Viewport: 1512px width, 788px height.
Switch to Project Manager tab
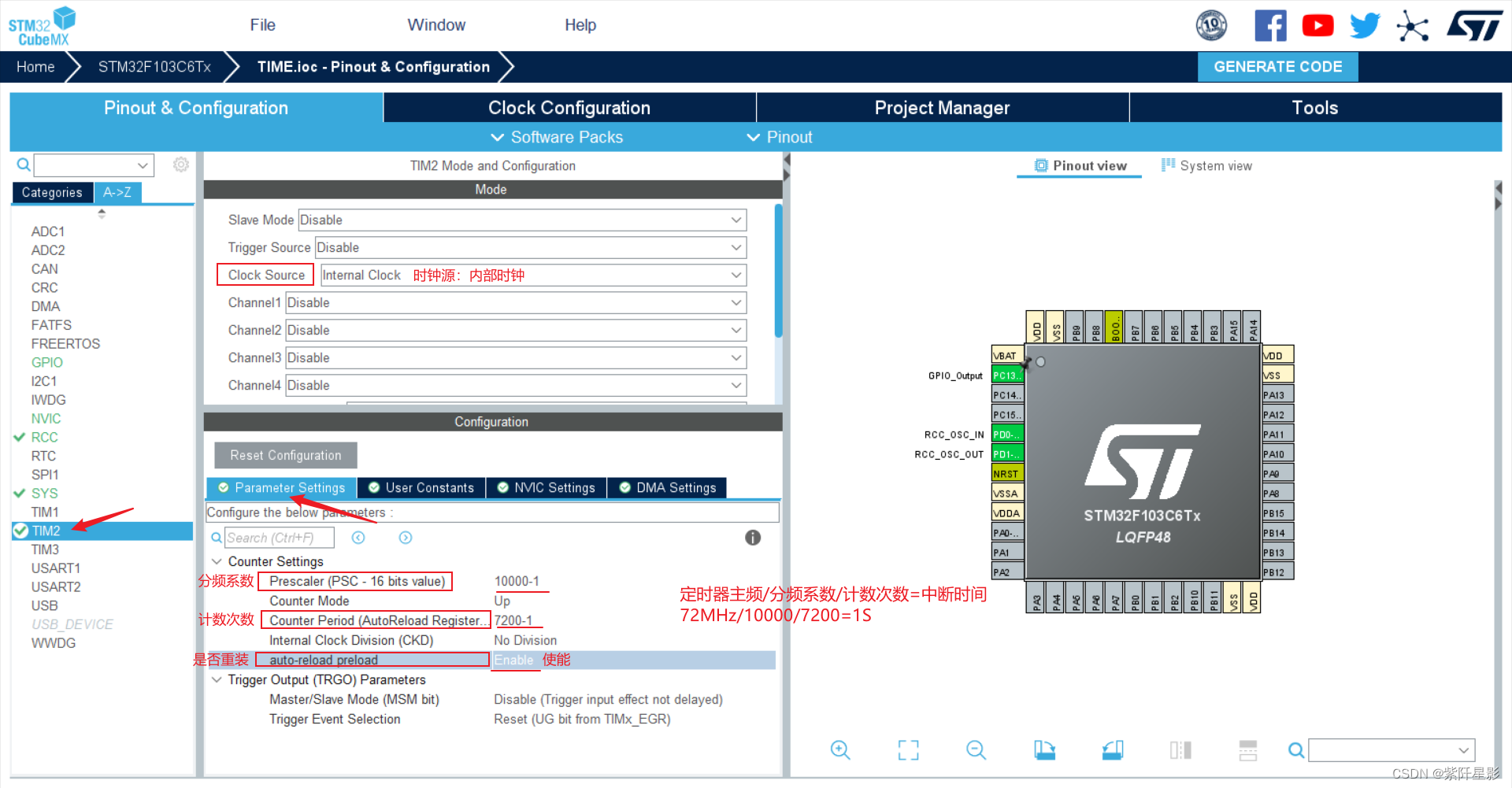coord(943,108)
